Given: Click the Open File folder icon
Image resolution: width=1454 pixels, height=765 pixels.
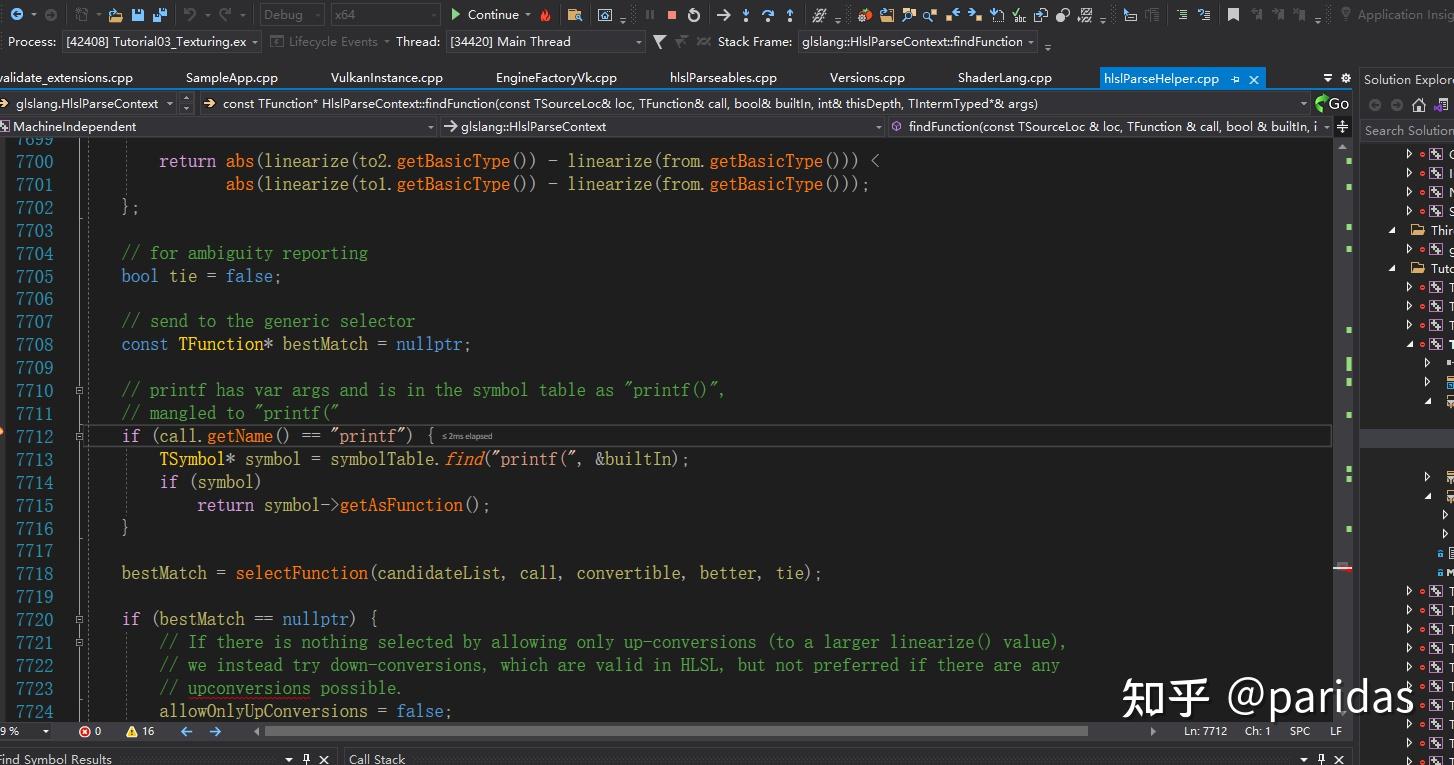Looking at the screenshot, I should (115, 15).
